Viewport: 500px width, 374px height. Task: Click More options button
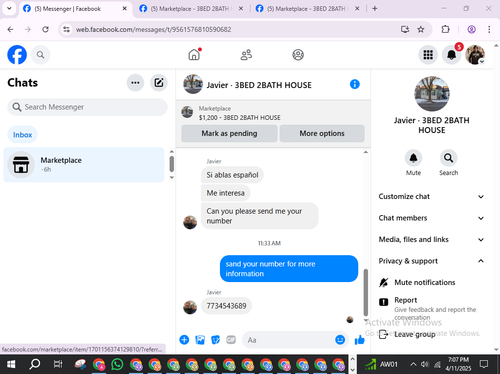[322, 133]
